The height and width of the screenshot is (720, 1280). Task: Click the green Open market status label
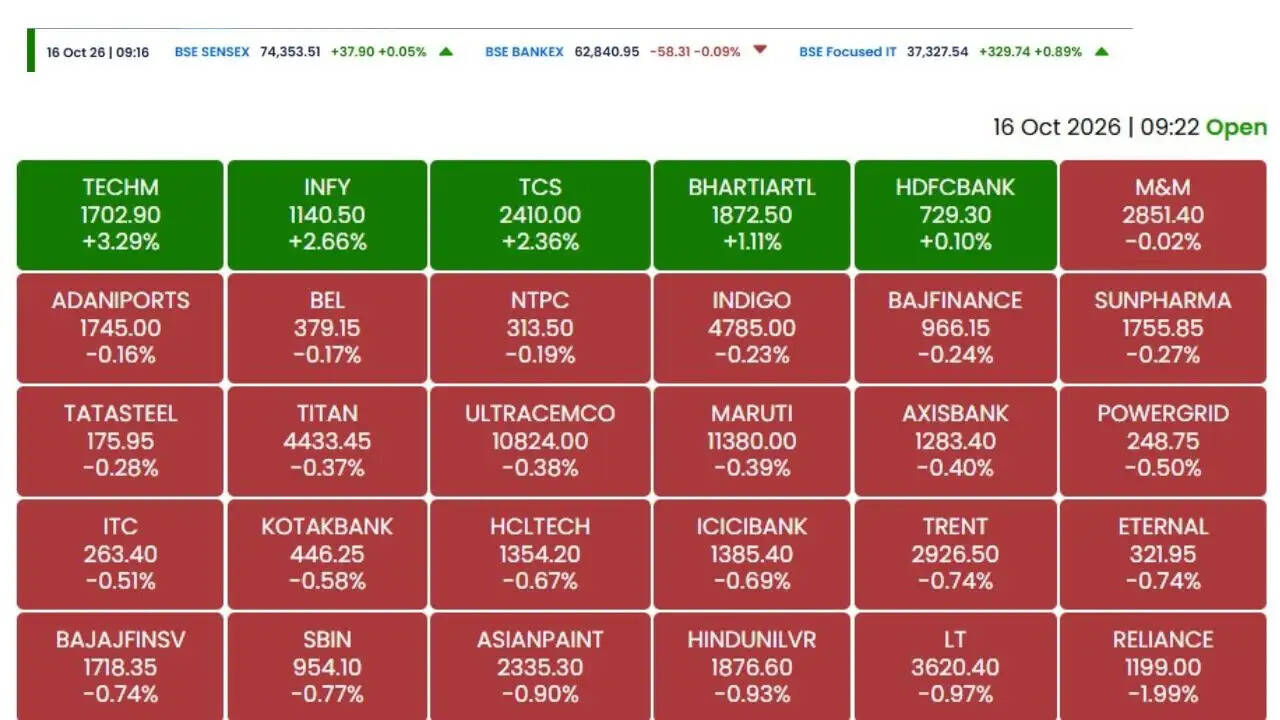[1236, 128]
